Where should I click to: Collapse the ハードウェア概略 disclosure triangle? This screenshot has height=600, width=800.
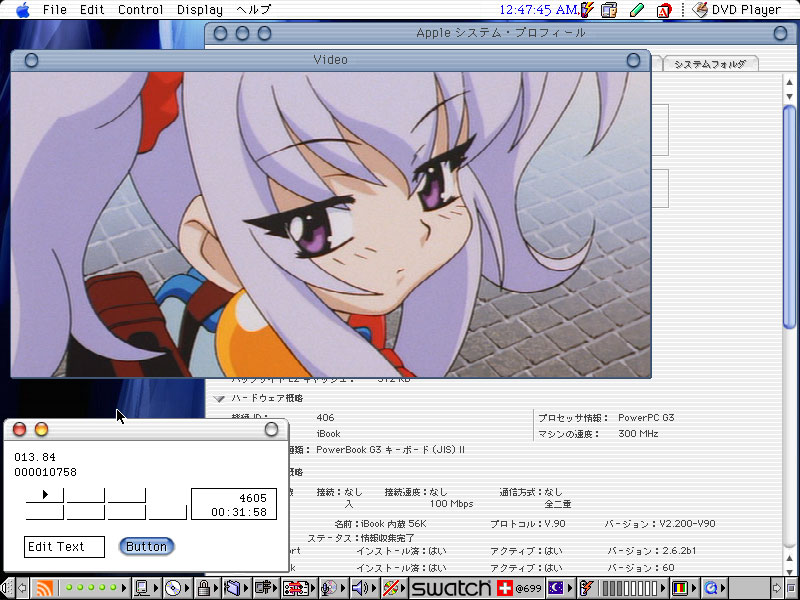(x=219, y=398)
